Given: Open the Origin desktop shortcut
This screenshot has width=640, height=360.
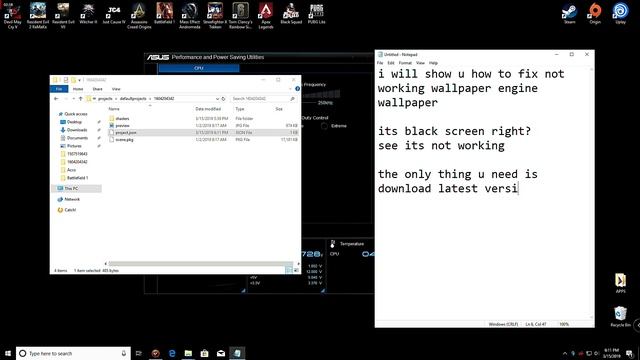Looking at the screenshot, I should pos(595,13).
